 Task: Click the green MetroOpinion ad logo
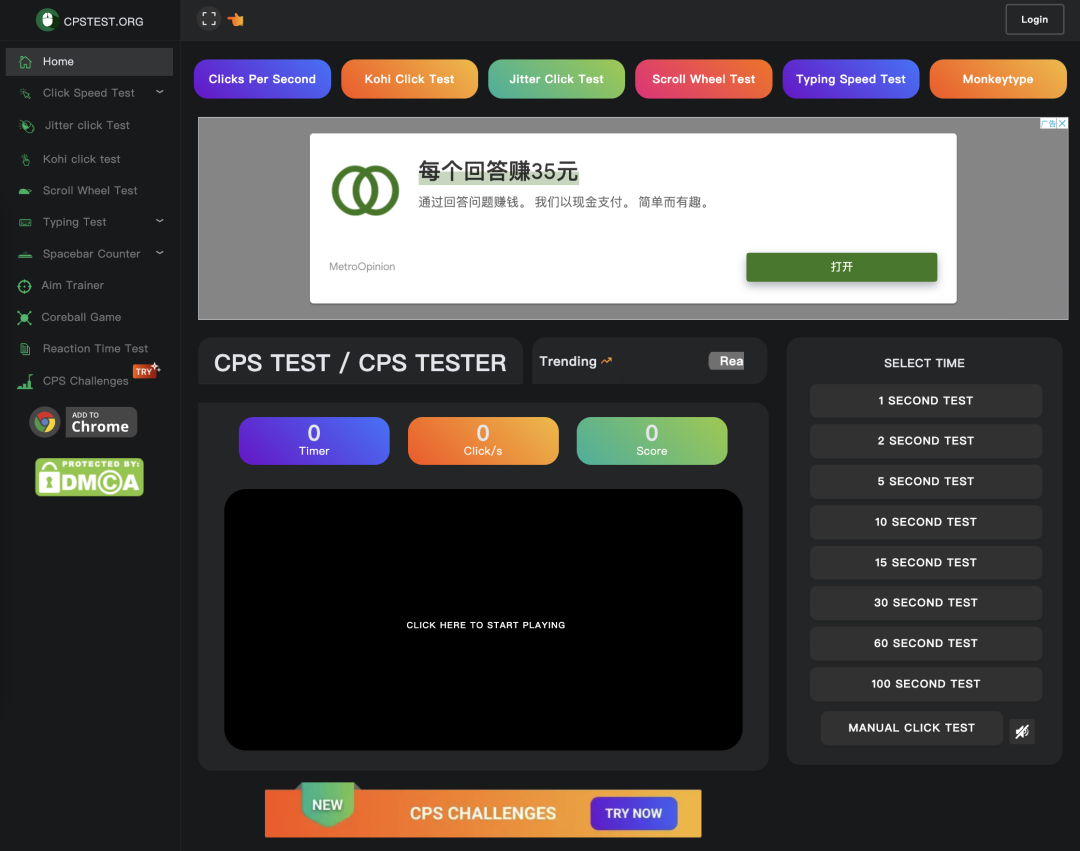pyautogui.click(x=365, y=190)
